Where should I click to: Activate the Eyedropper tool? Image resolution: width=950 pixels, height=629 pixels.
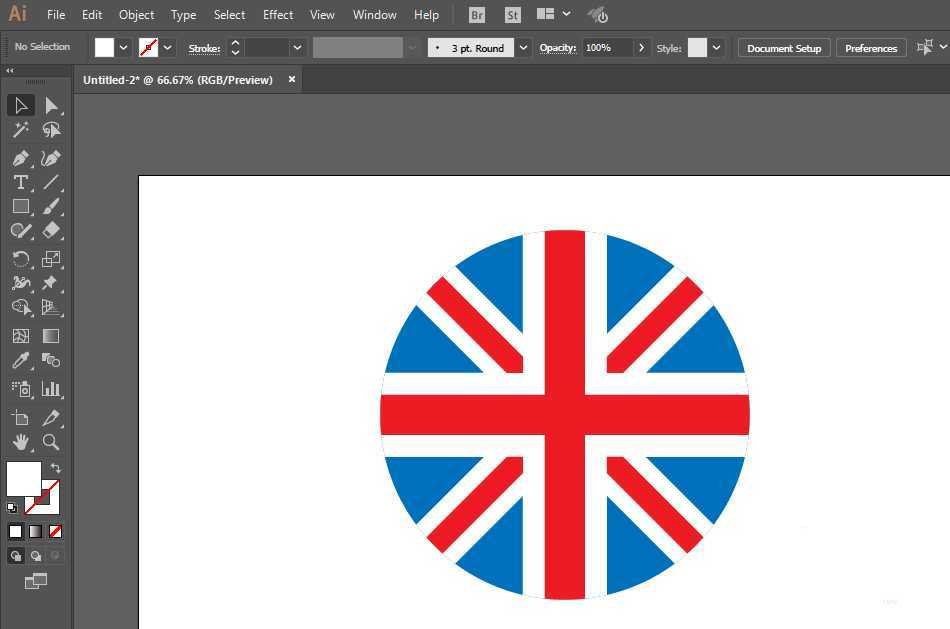tap(20, 361)
